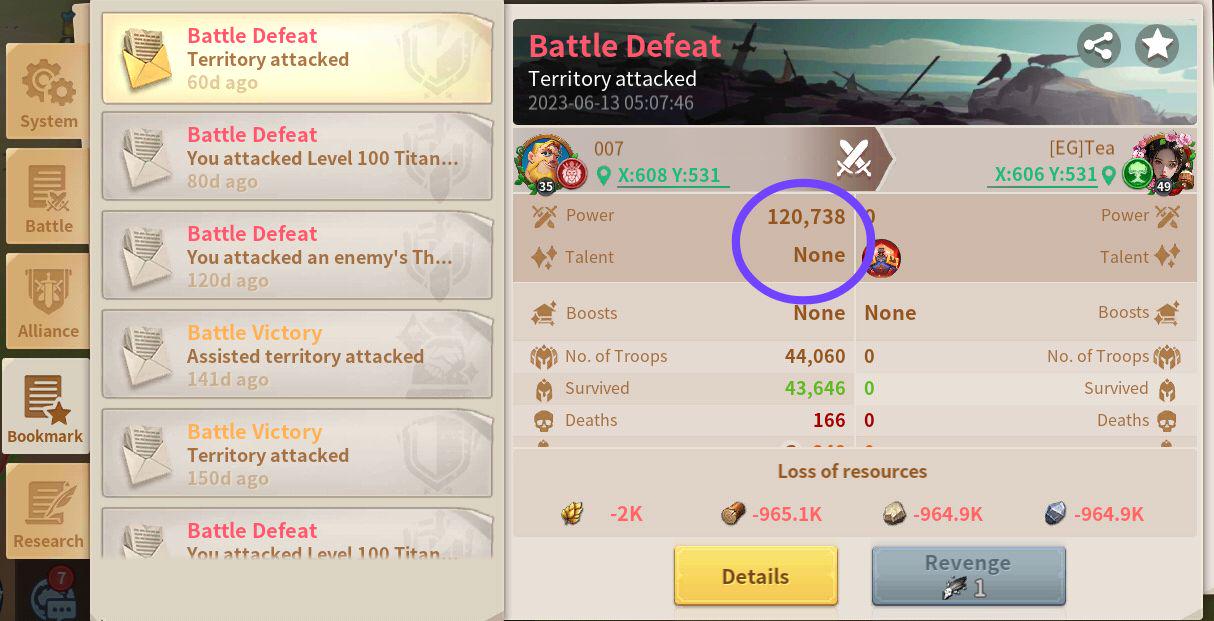Image resolution: width=1214 pixels, height=621 pixels.
Task: View [EG]Tea's avatar portrait
Action: click(1166, 162)
